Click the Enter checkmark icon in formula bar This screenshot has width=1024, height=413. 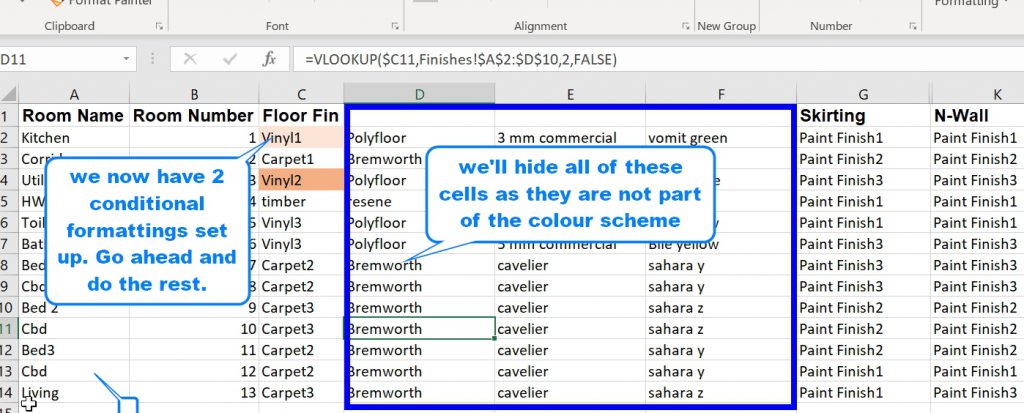[230, 60]
